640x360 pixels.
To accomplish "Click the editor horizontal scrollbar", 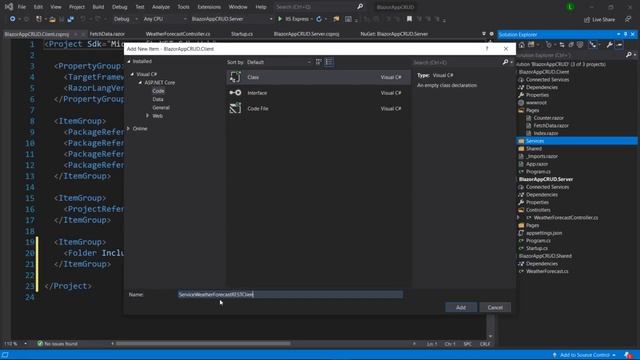I will 203,344.
